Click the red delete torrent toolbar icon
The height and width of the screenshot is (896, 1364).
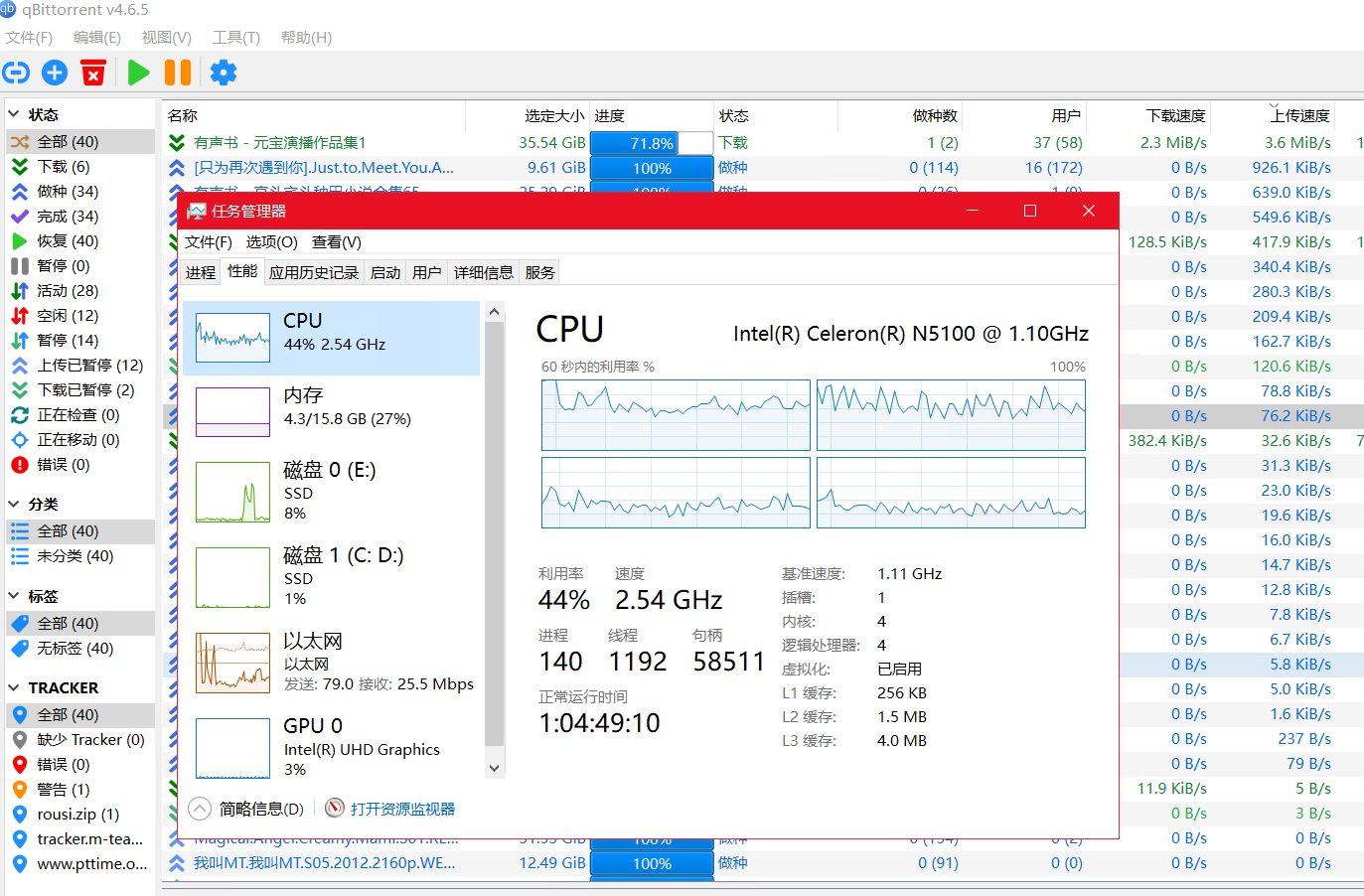(x=93, y=73)
